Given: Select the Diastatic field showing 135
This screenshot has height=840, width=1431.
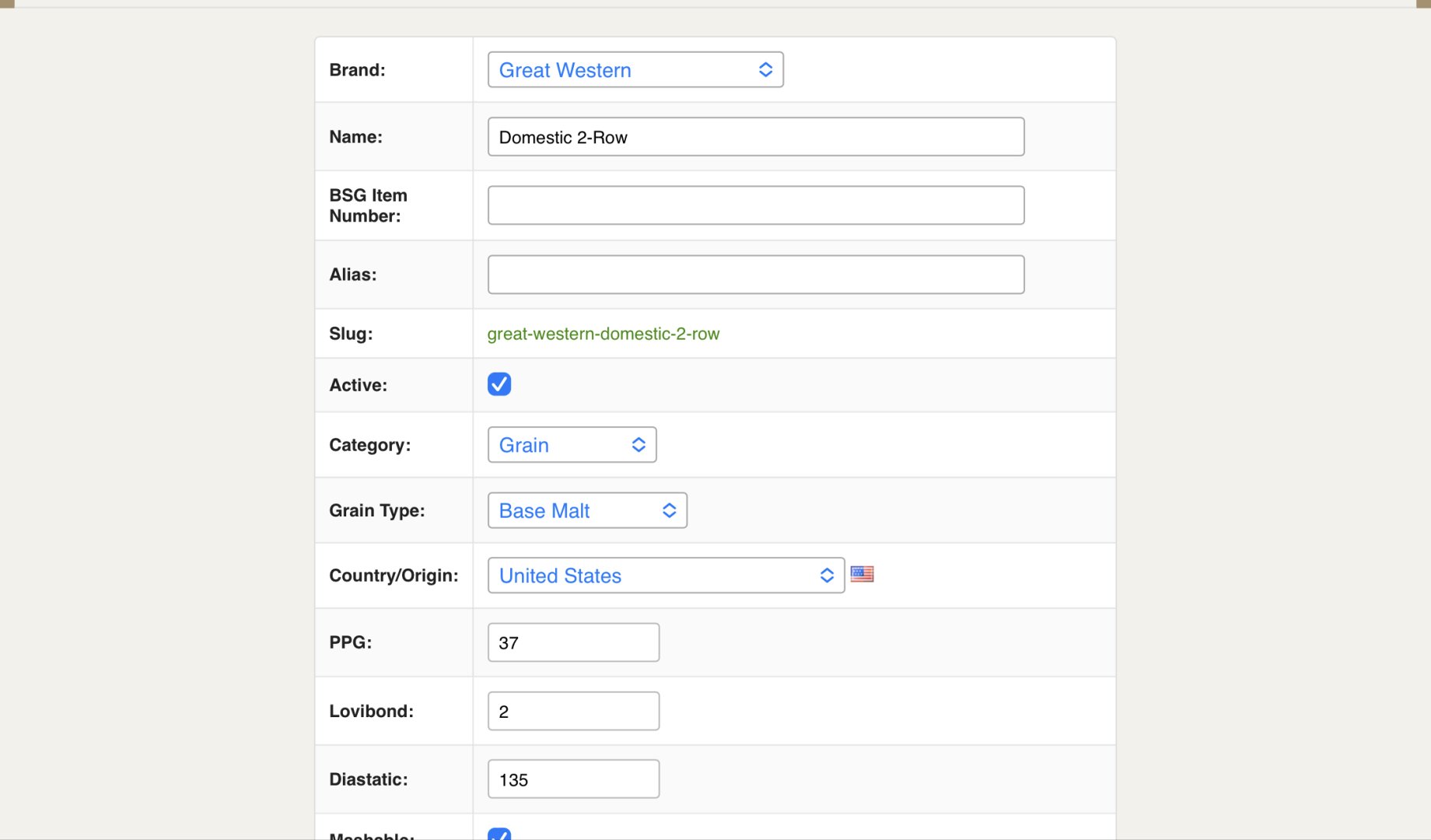Looking at the screenshot, I should click(573, 779).
